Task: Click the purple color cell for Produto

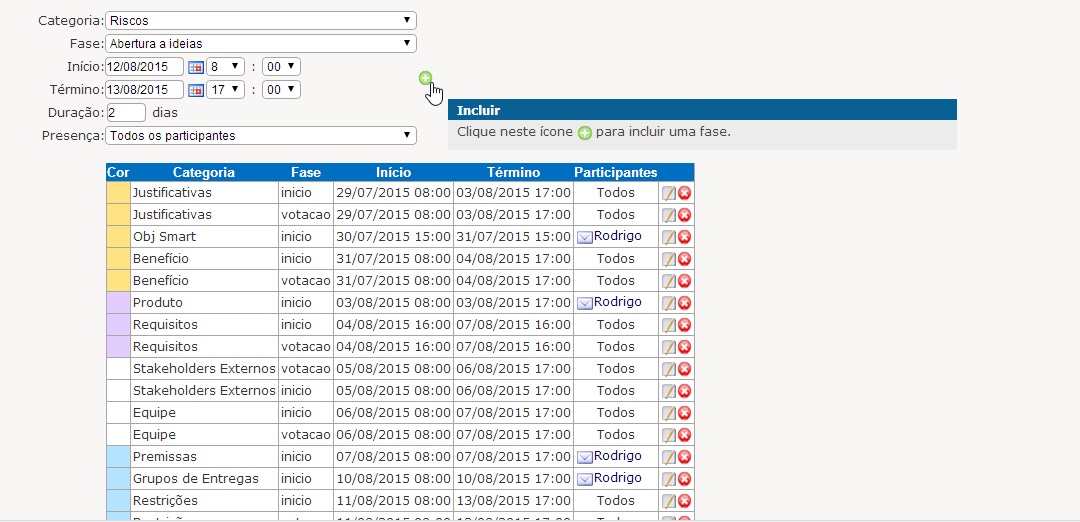Action: [118, 303]
